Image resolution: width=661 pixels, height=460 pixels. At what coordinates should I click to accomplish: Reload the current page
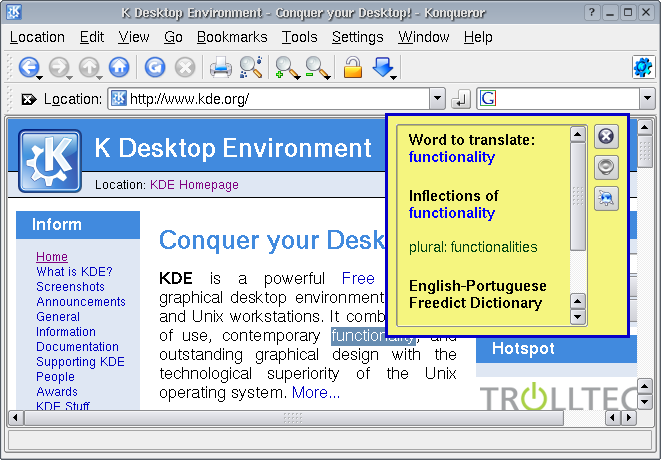tap(154, 68)
